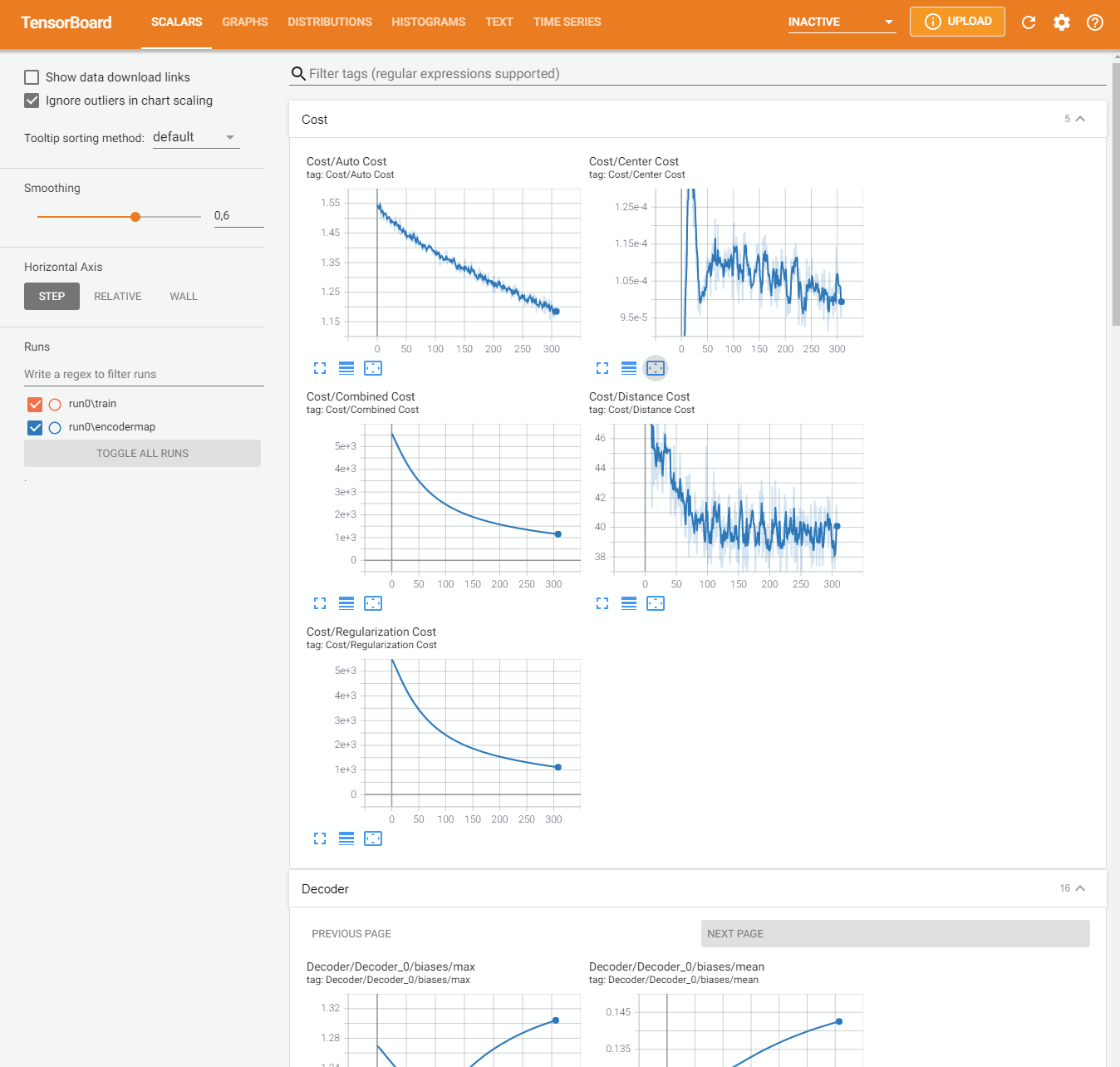The width and height of the screenshot is (1120, 1067).
Task: Expand Center Cost chart to full size
Action: (602, 368)
